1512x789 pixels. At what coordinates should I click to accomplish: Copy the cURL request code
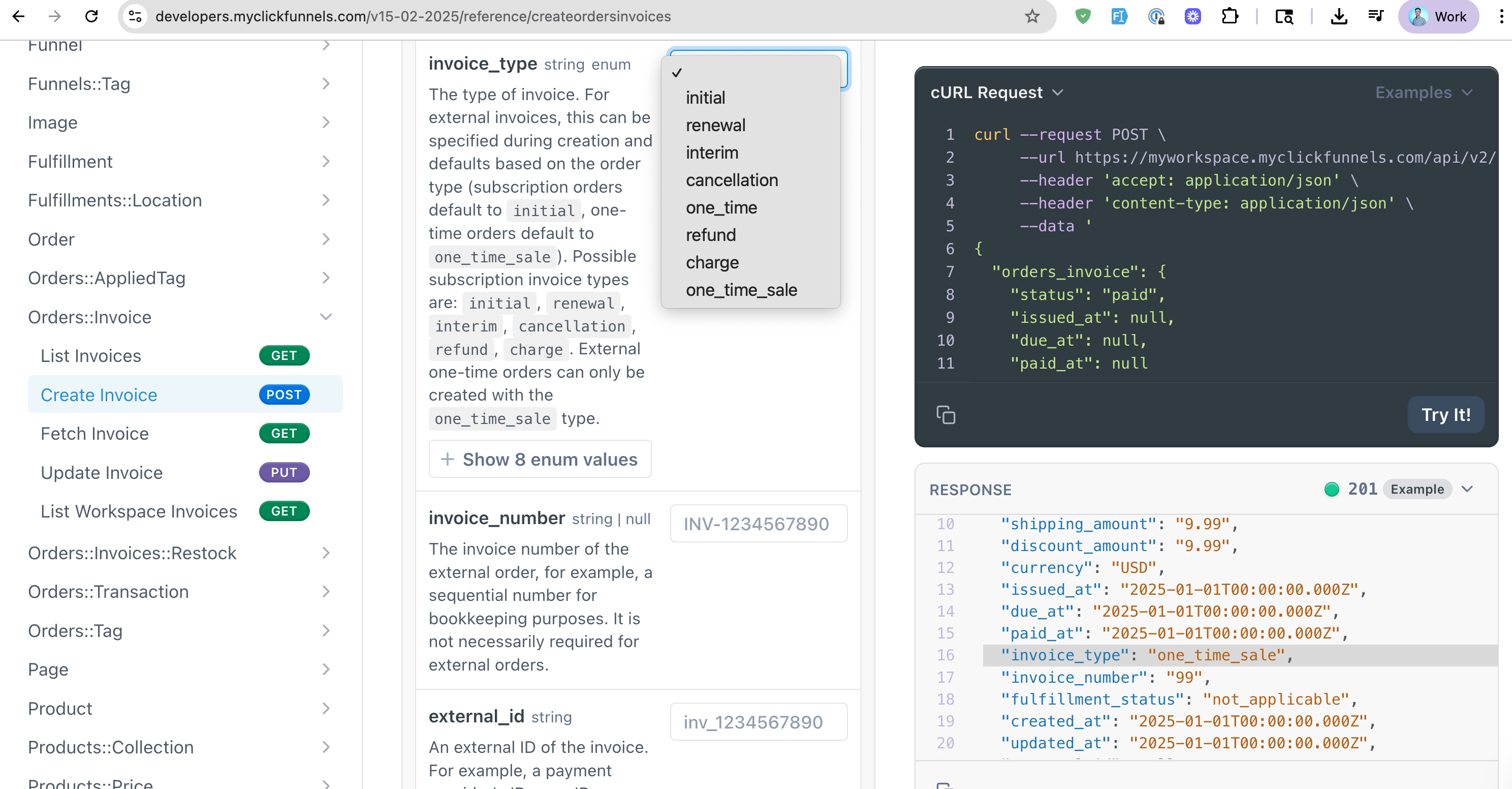[x=946, y=415]
